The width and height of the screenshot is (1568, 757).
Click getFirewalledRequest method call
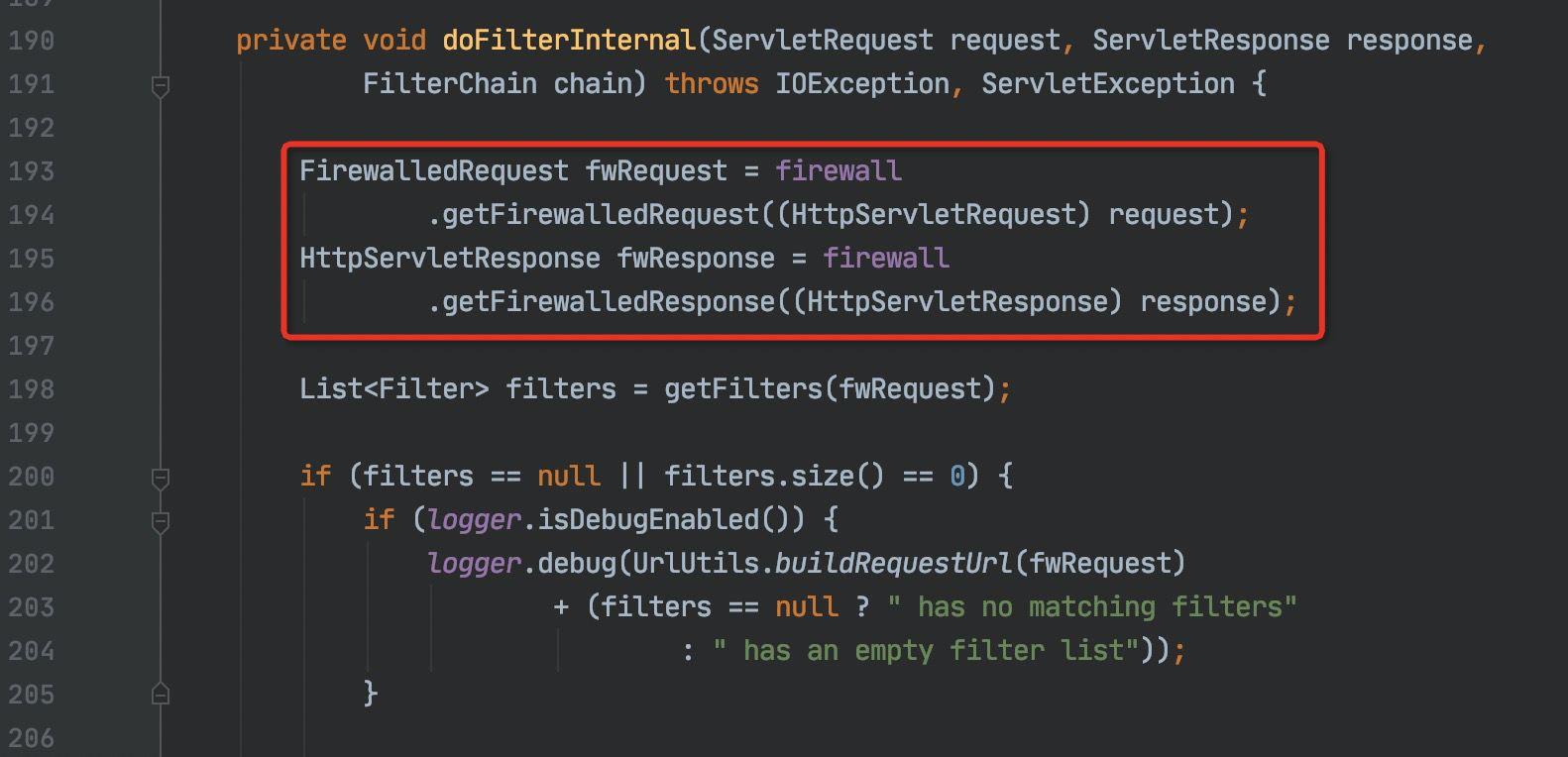coord(601,215)
